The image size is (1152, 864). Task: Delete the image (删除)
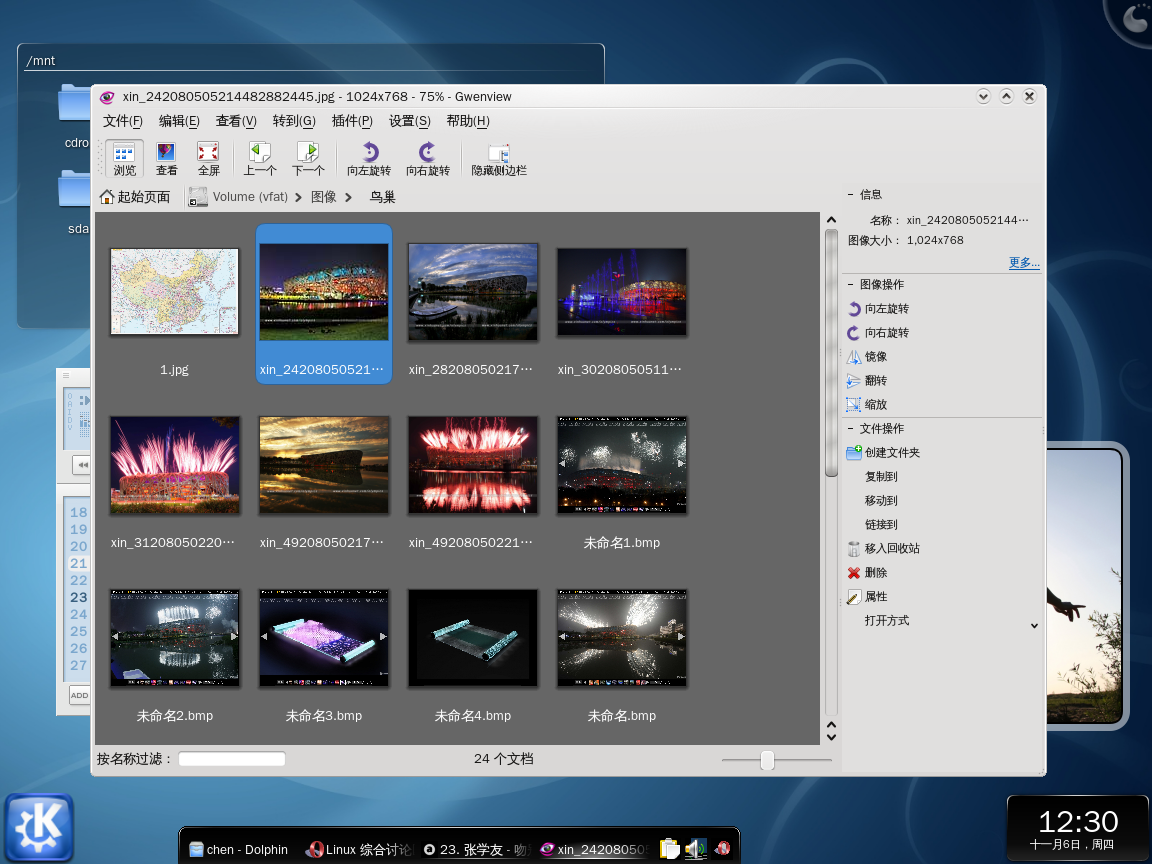click(867, 572)
